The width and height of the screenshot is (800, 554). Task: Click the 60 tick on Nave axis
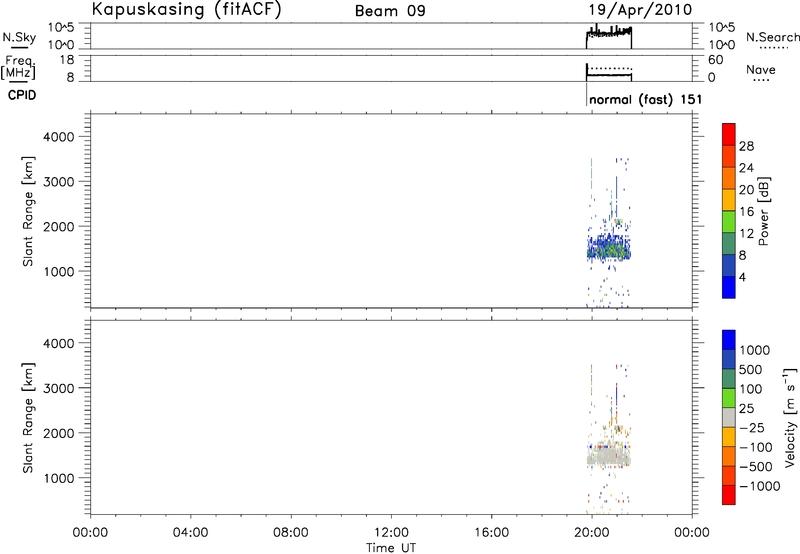pos(715,60)
